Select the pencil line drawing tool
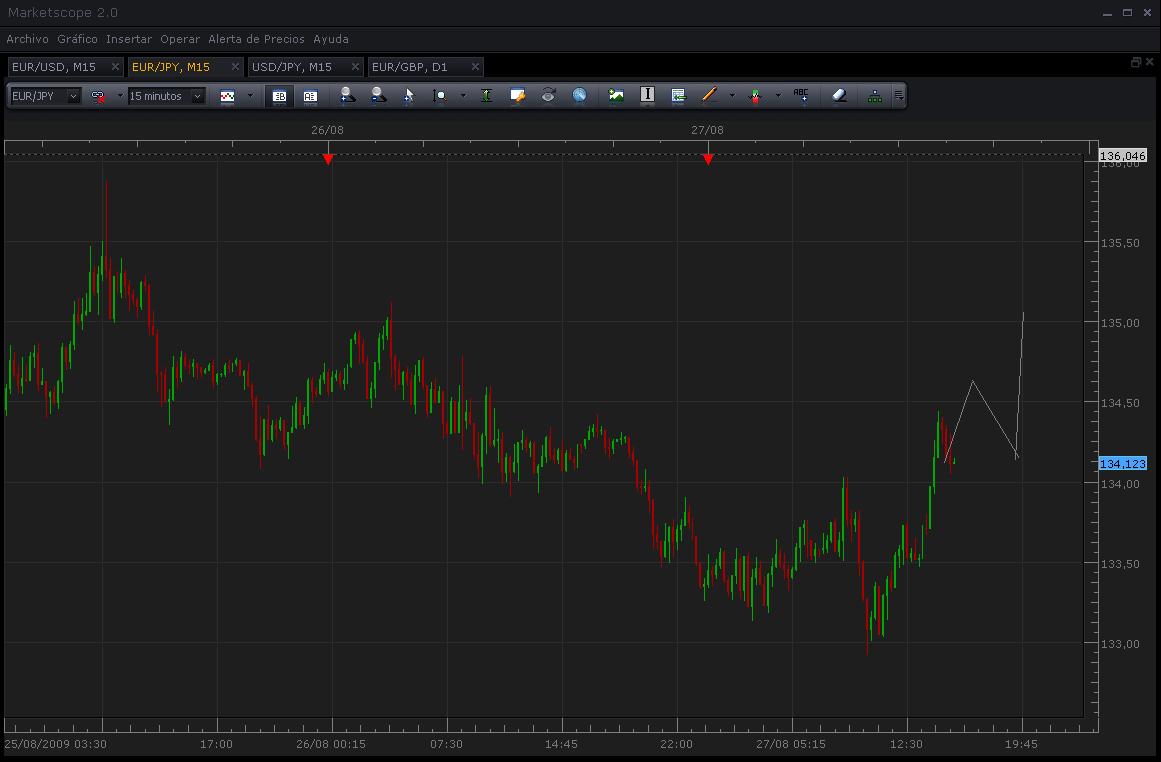The image size is (1161, 762). tap(709, 96)
